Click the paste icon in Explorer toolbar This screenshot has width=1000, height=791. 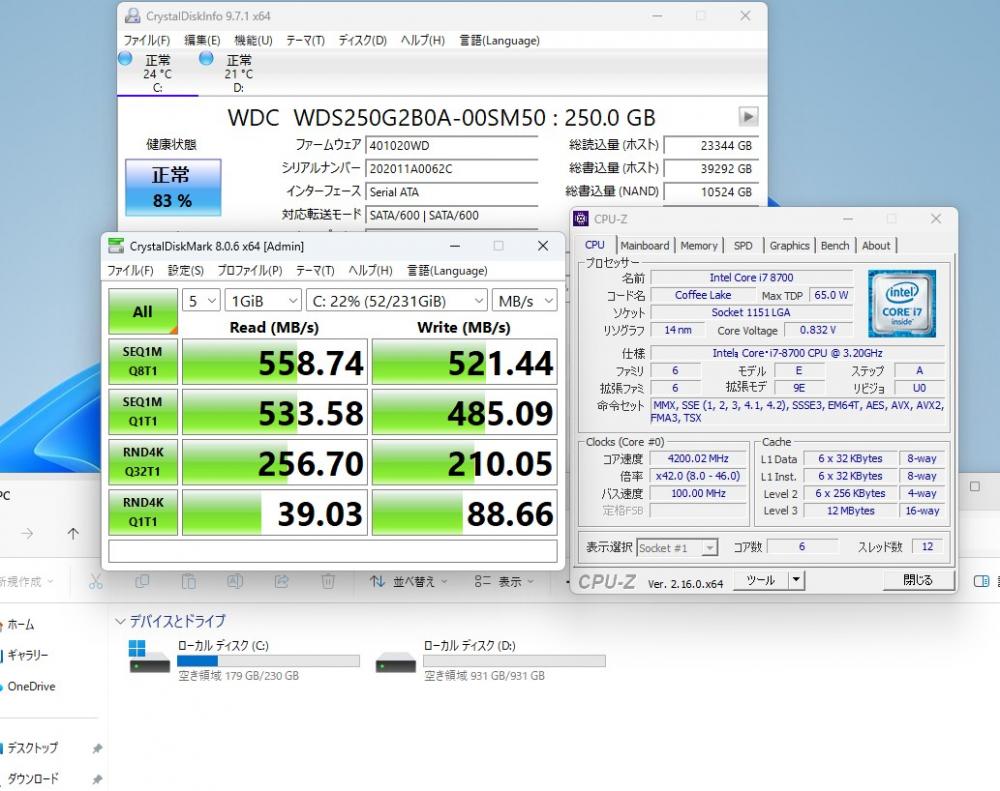coord(189,581)
